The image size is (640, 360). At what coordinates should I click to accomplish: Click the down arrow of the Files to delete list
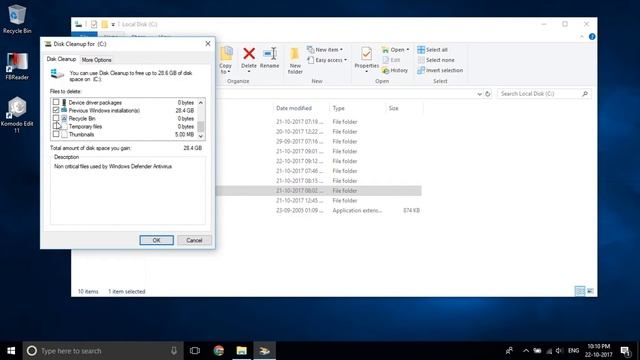pos(200,136)
